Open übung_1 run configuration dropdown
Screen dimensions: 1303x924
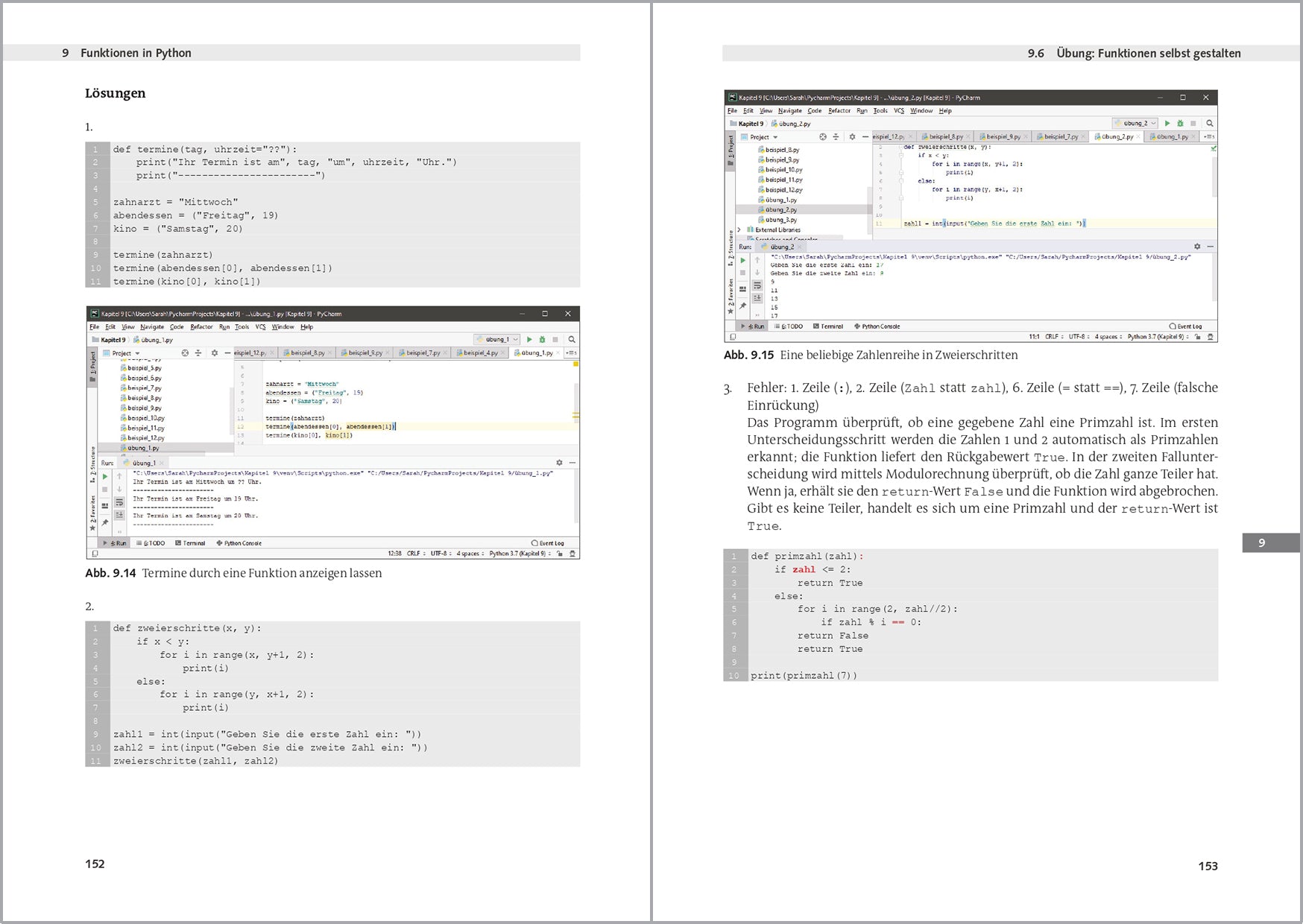pyautogui.click(x=497, y=340)
